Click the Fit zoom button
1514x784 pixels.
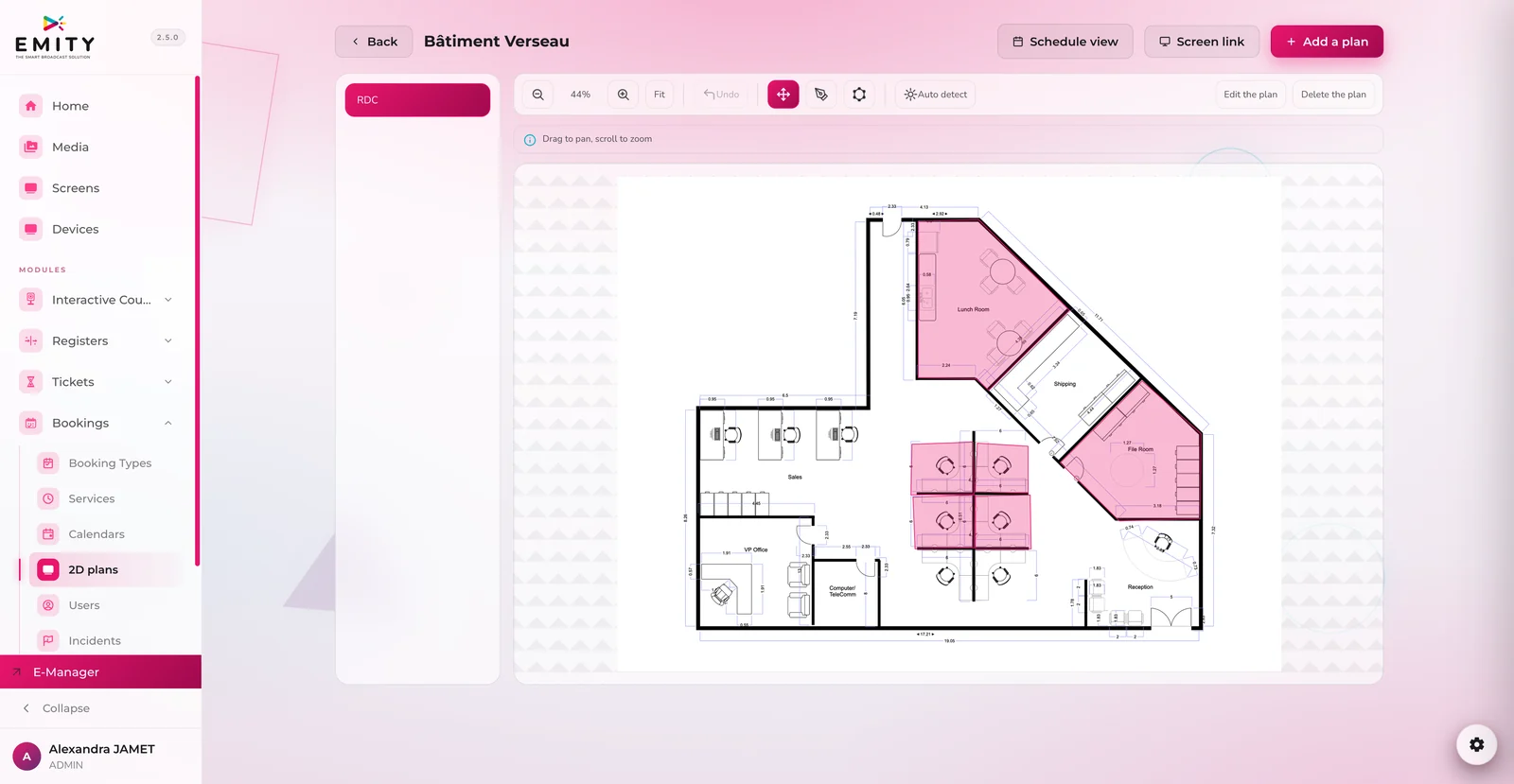660,95
